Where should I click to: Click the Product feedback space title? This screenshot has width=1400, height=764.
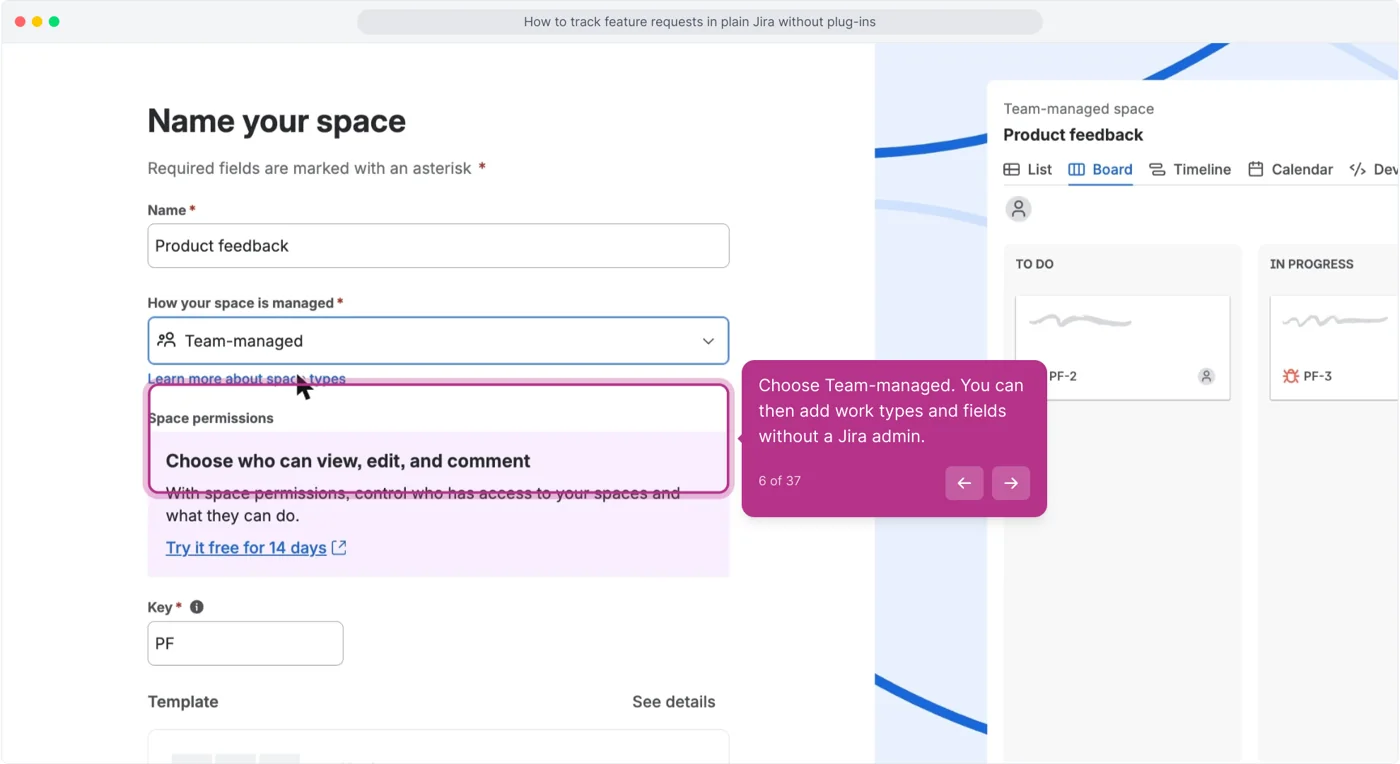point(1073,135)
